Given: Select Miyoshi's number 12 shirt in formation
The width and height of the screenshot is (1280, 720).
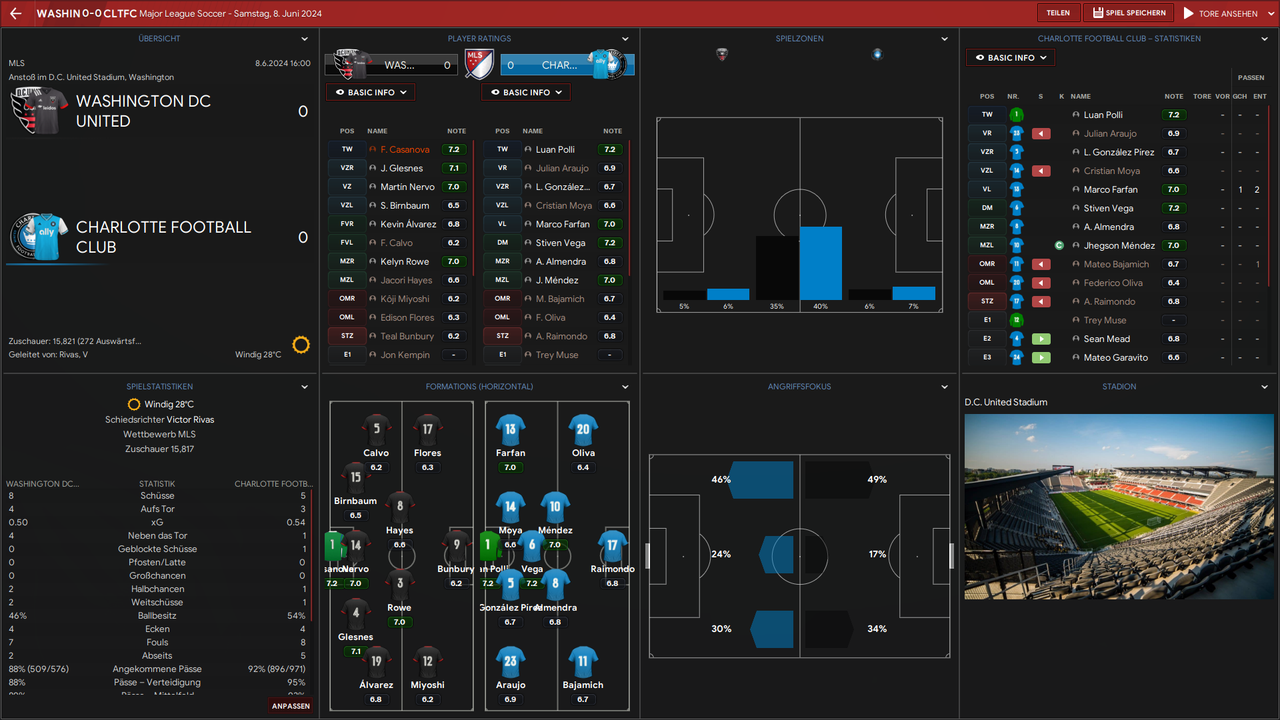Looking at the screenshot, I should click(x=427, y=662).
